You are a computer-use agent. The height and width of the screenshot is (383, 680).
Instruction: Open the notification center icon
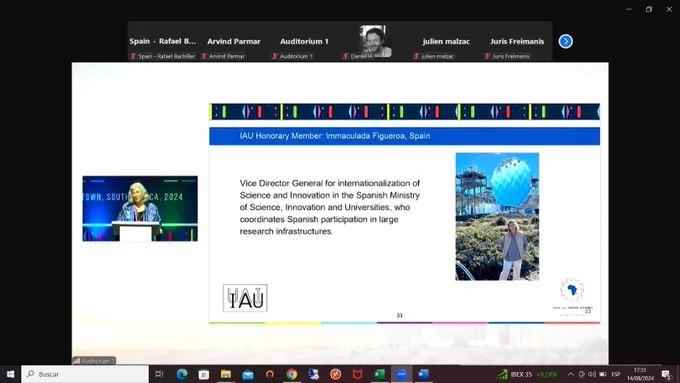click(x=667, y=374)
